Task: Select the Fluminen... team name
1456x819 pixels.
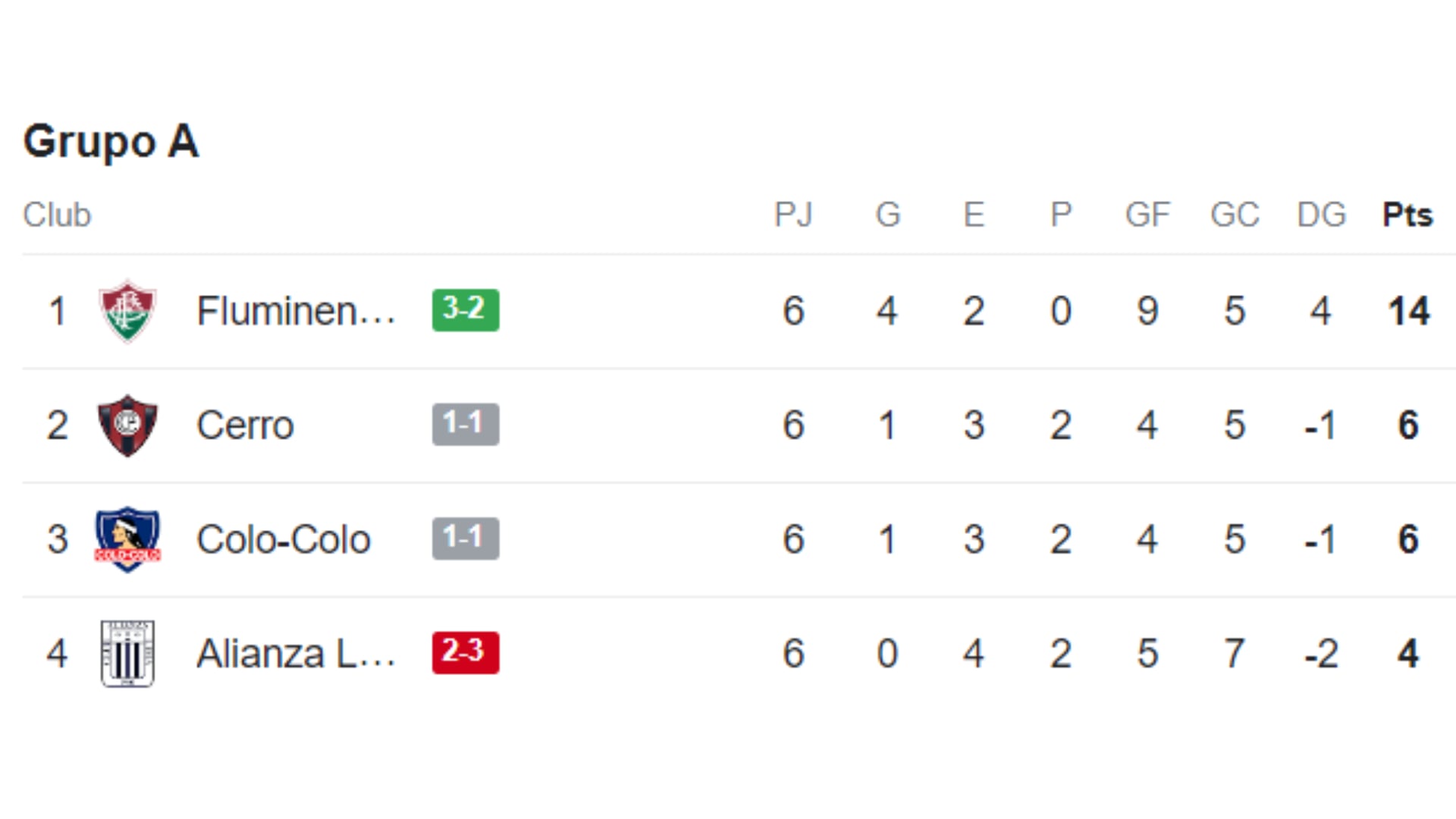Action: 296,311
